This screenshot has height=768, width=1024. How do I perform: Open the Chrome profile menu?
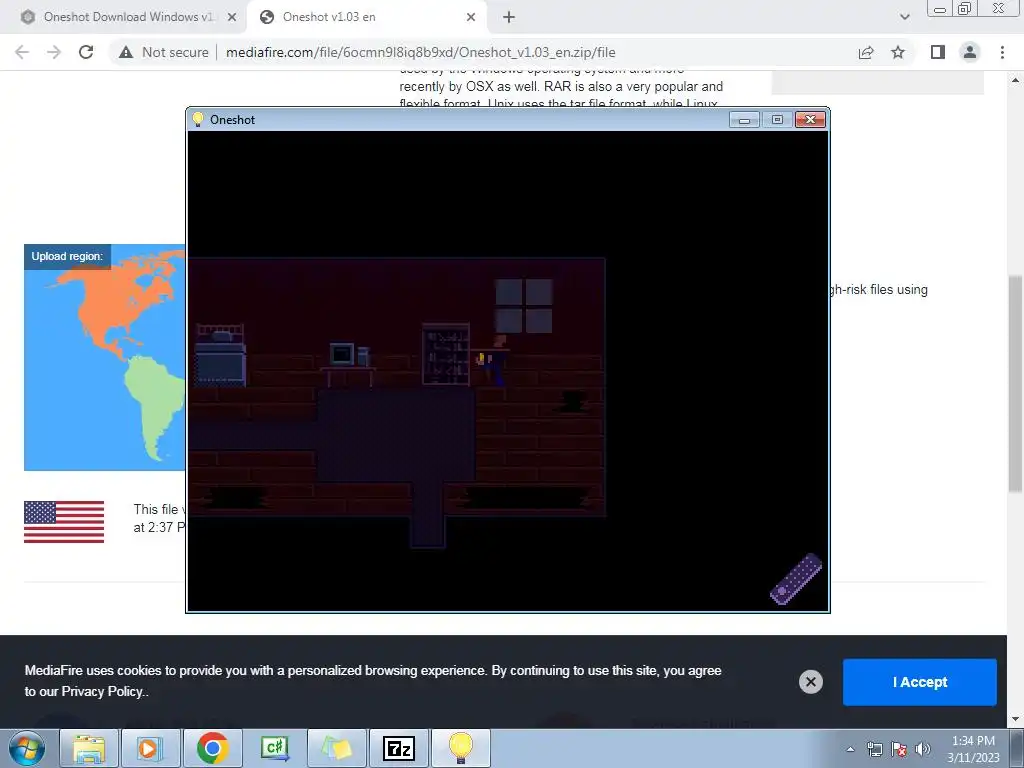970,52
